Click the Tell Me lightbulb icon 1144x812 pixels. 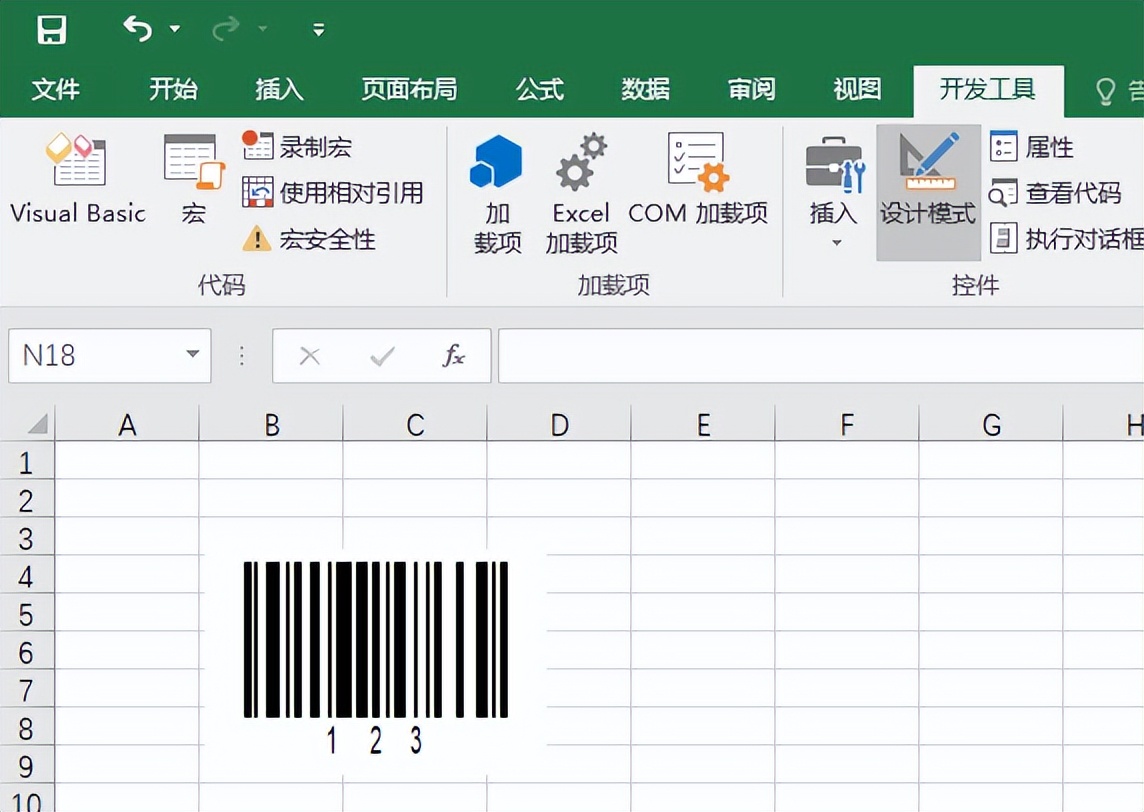1106,92
